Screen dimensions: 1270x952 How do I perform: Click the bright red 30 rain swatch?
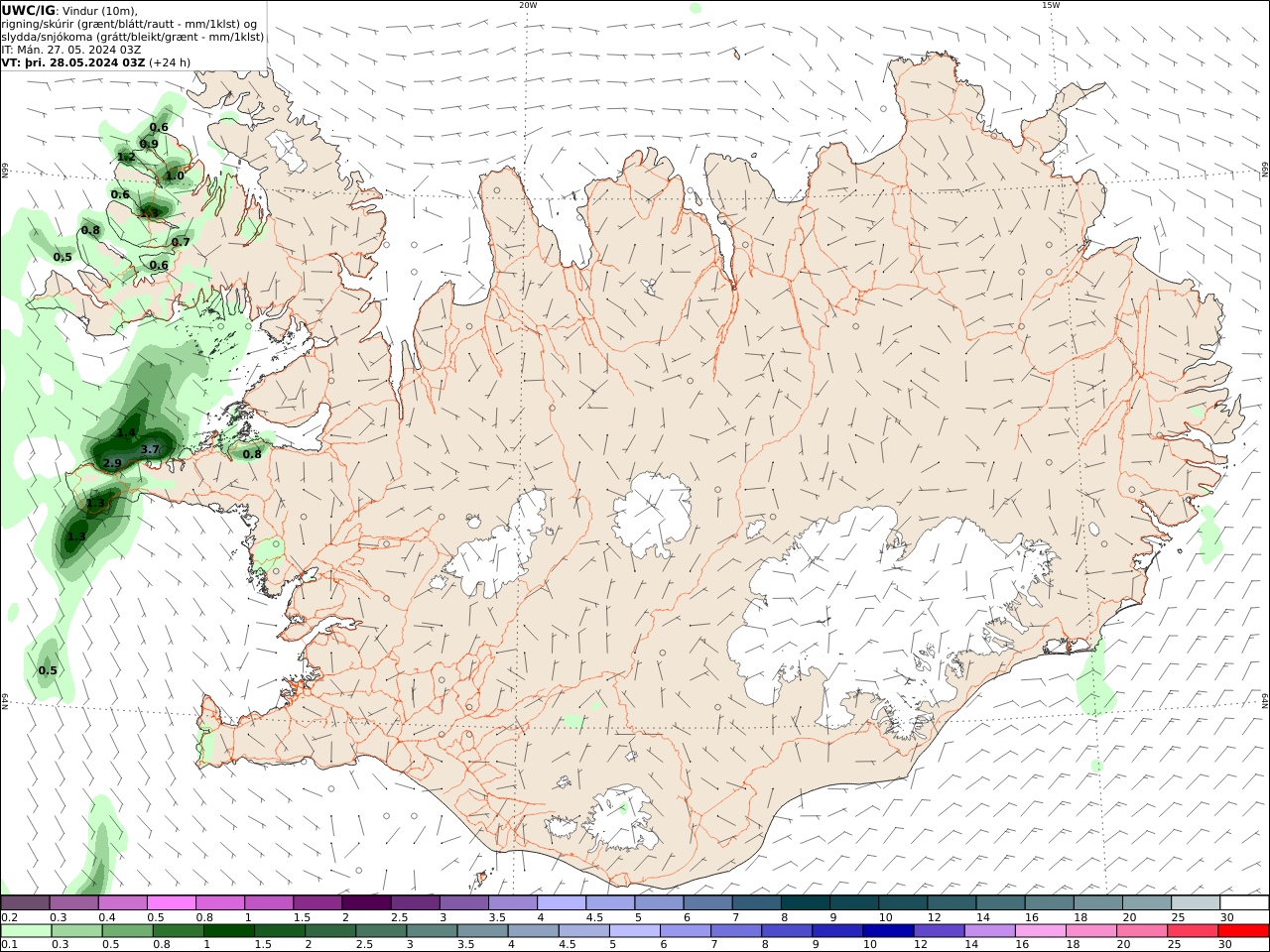(x=1243, y=931)
